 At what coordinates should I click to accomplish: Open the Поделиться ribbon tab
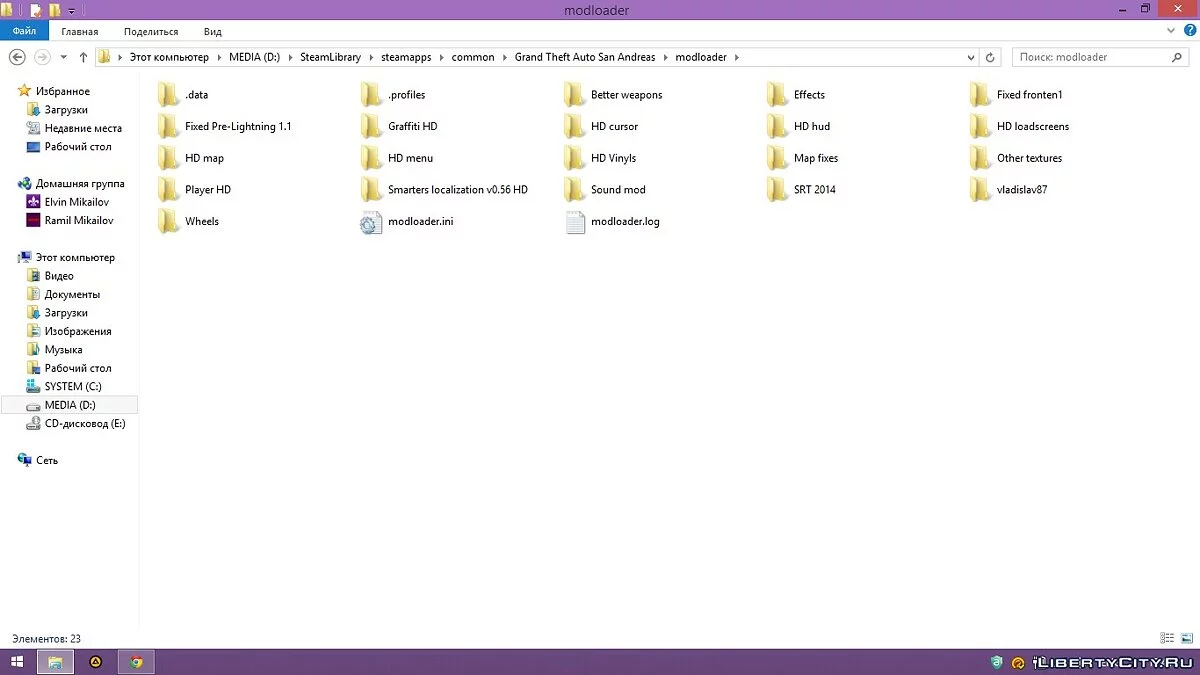tap(151, 32)
